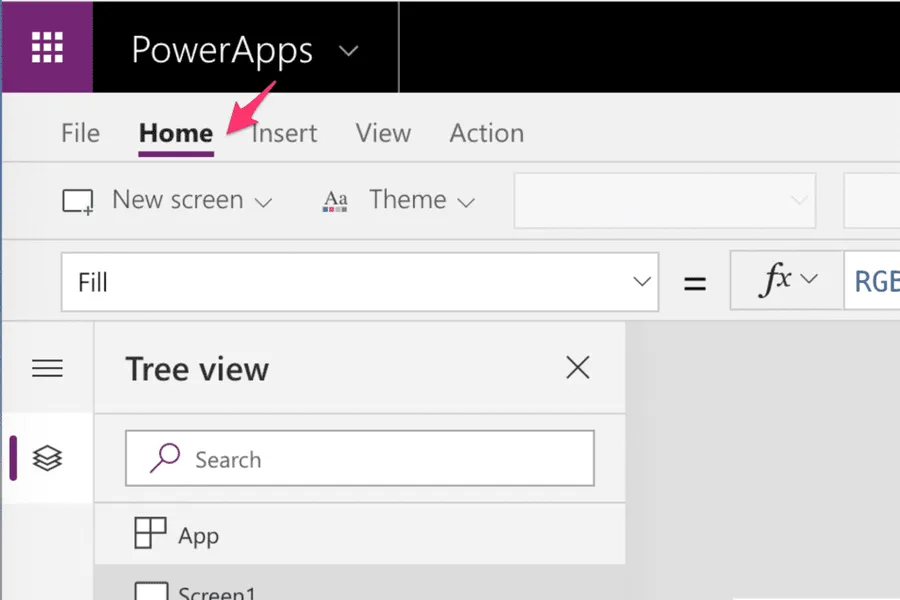
Task: Select Screen1 in the tree view
Action: click(x=216, y=591)
